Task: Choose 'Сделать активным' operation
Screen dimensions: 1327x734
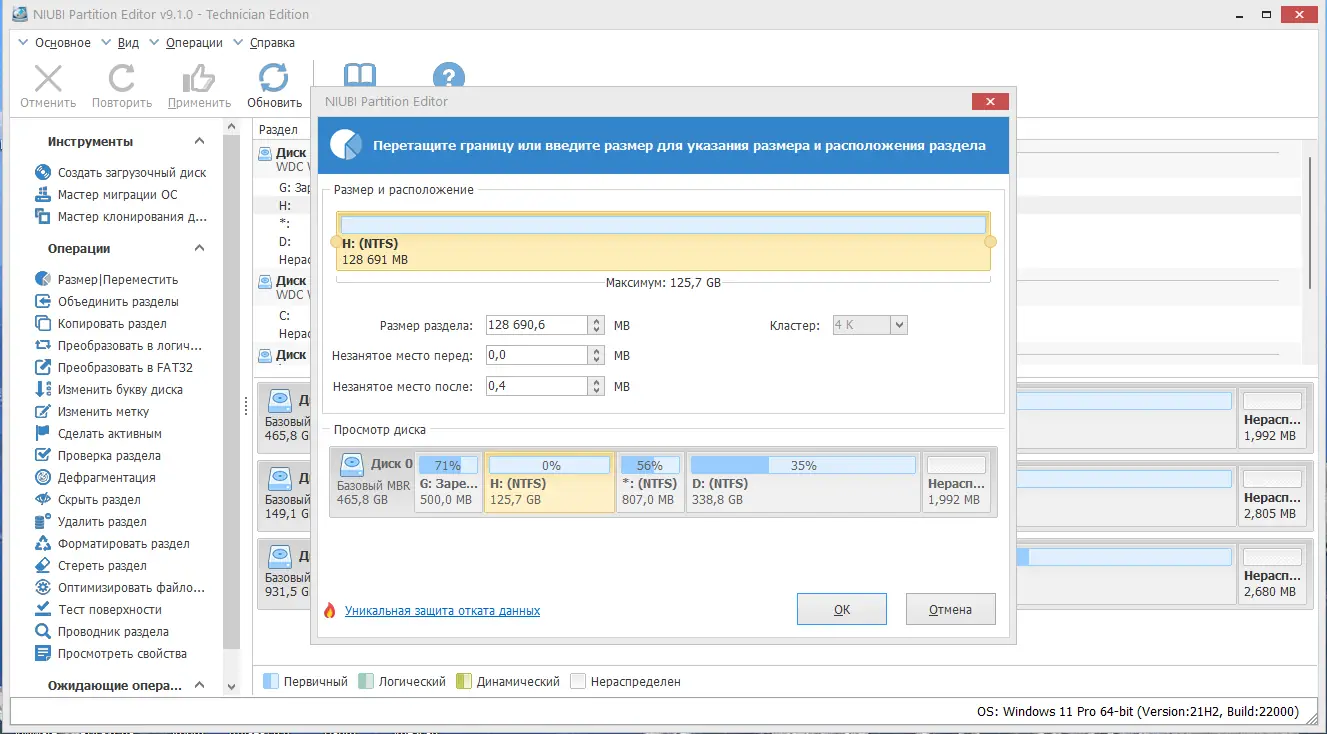Action: click(x=98, y=434)
